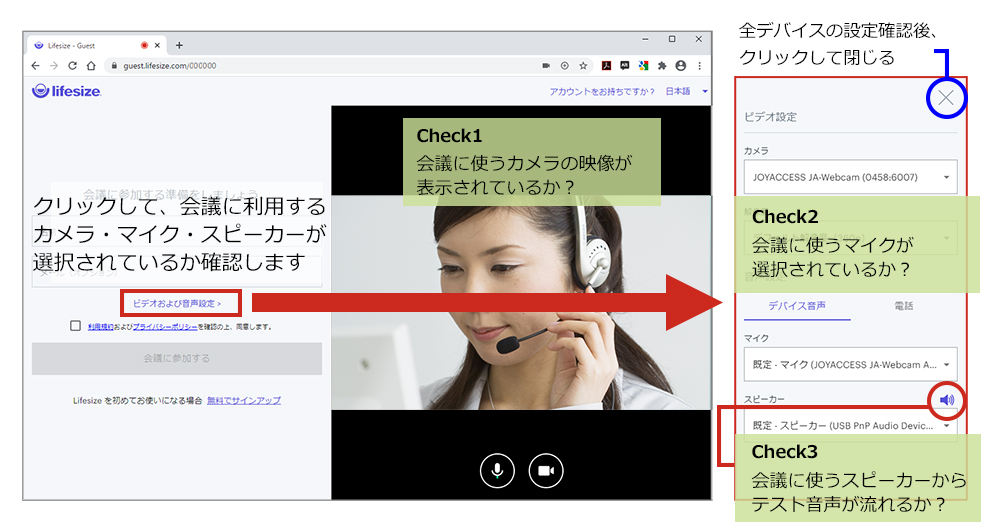
Task: Reload the Lifesize guest page
Action: [73, 66]
